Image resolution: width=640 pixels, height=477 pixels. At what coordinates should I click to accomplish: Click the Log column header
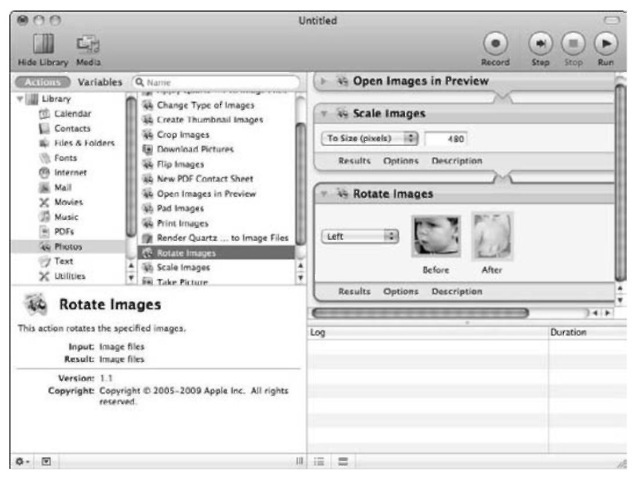click(428, 333)
